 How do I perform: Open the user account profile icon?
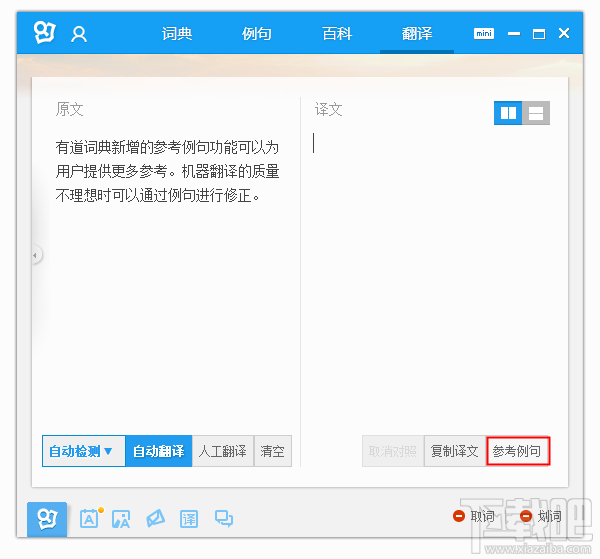79,34
